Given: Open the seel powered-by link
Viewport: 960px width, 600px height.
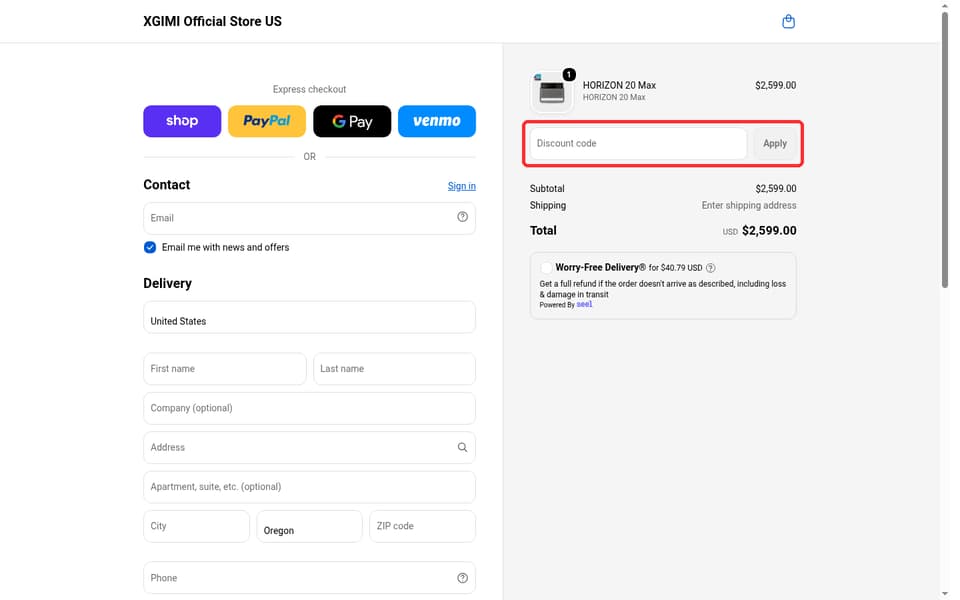Looking at the screenshot, I should pyautogui.click(x=584, y=304).
